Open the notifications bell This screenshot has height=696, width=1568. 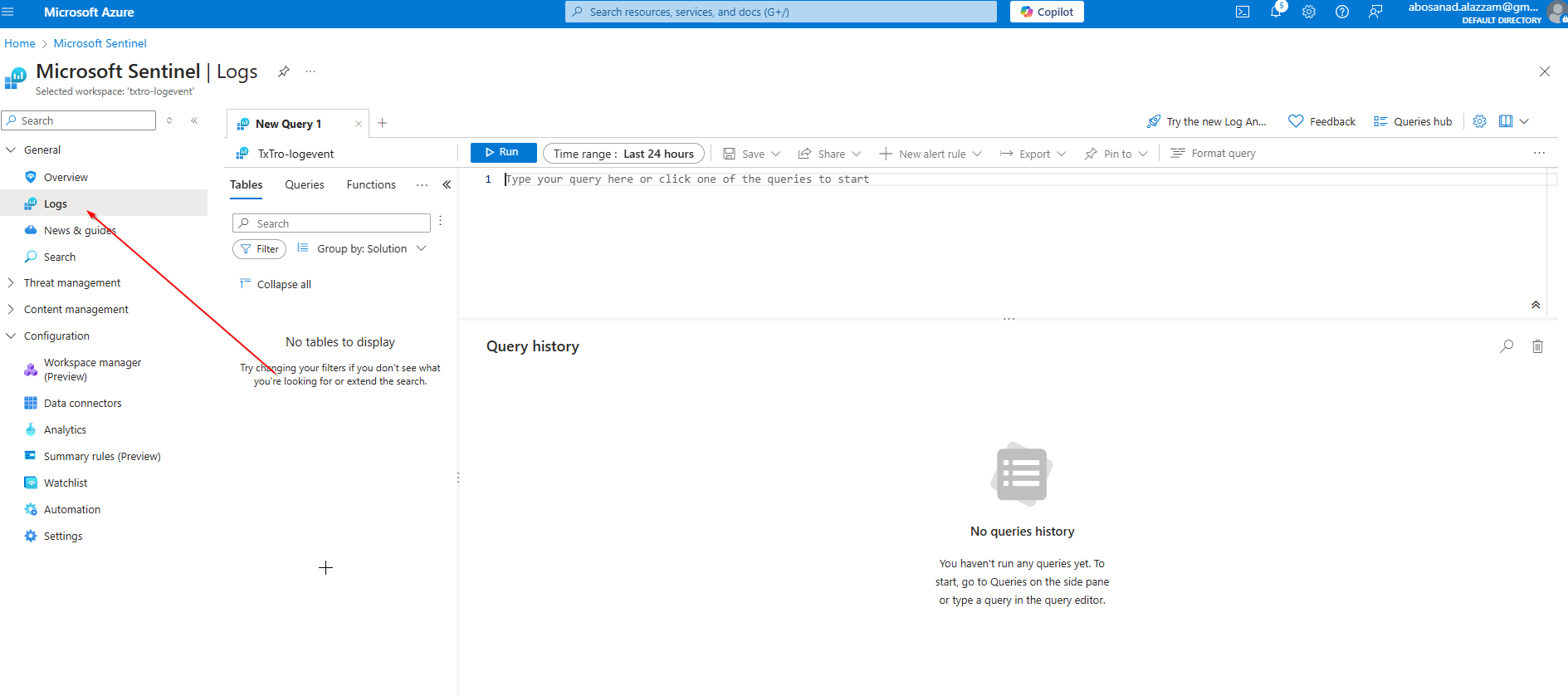(x=1276, y=12)
